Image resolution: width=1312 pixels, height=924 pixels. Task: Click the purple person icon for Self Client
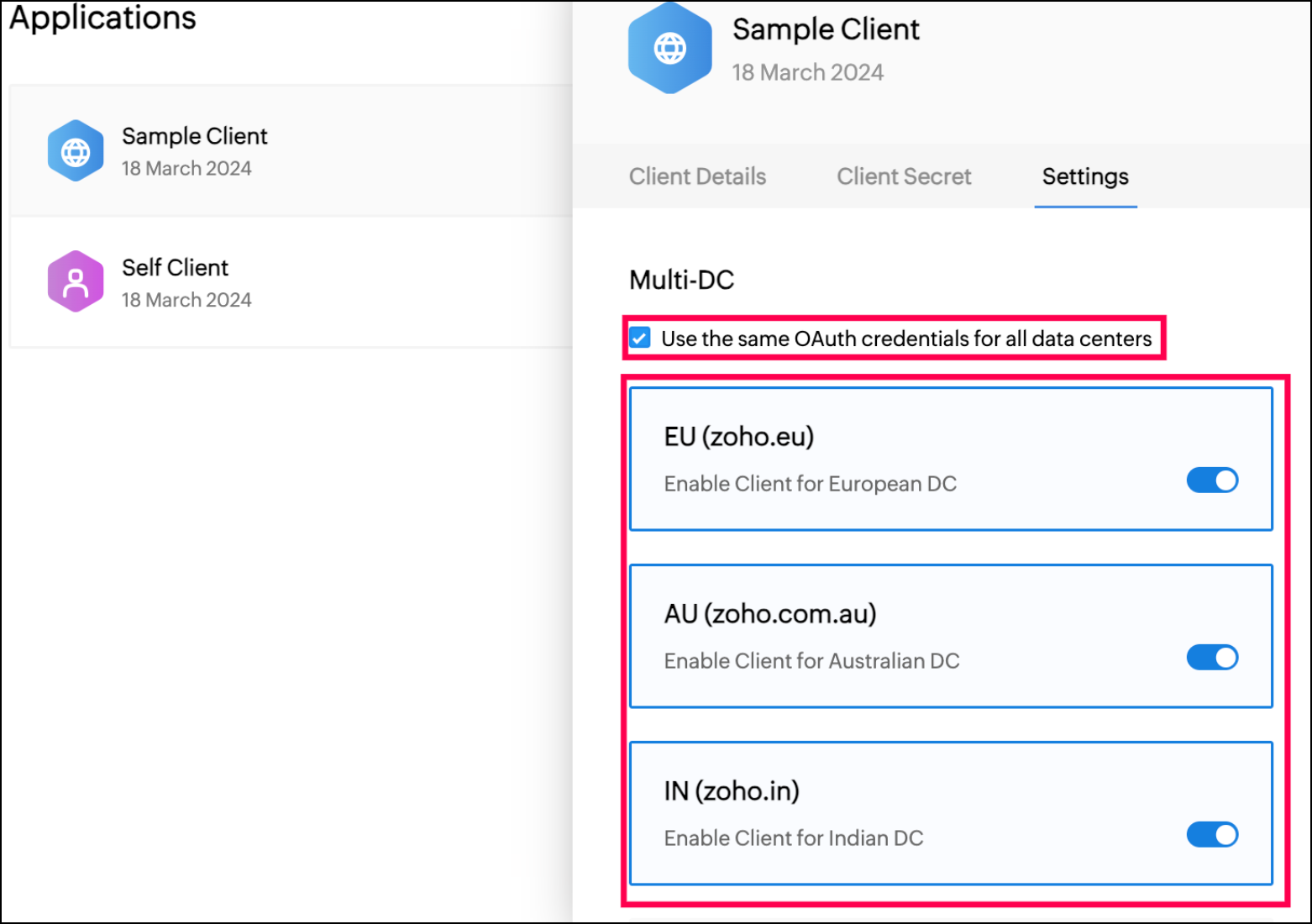tap(76, 282)
